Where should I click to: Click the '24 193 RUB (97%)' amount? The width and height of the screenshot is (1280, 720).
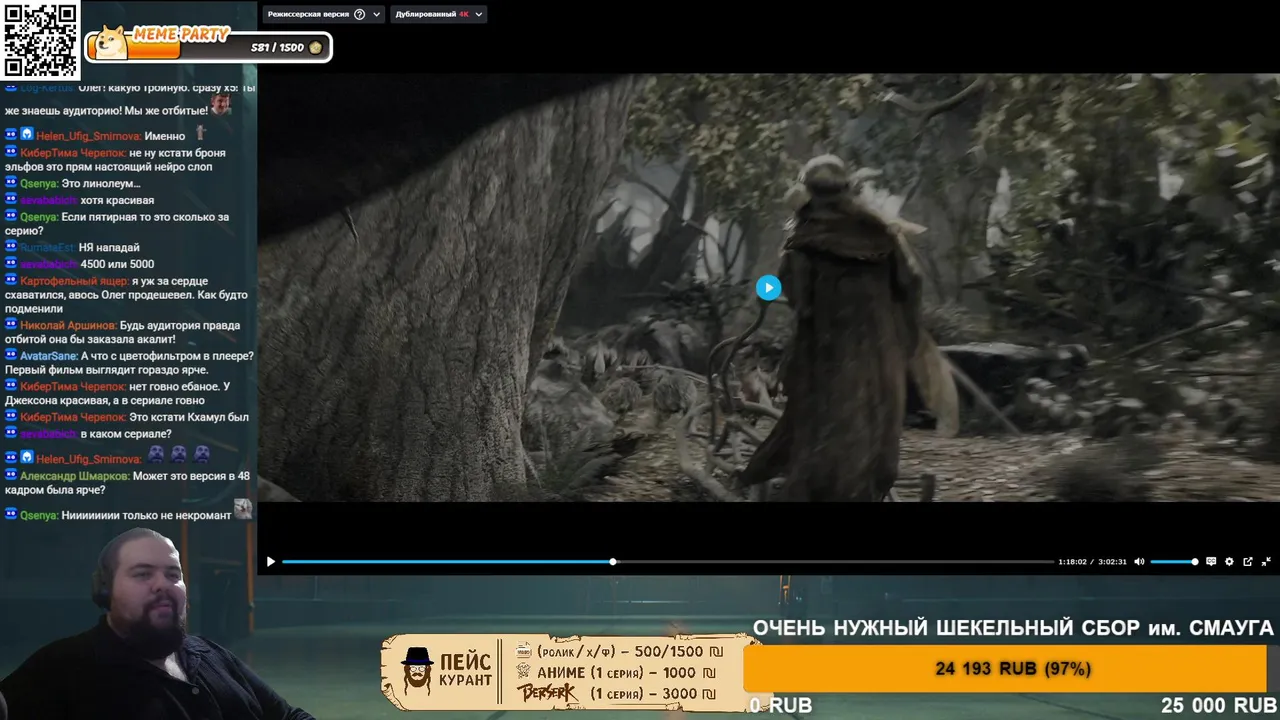point(1013,669)
